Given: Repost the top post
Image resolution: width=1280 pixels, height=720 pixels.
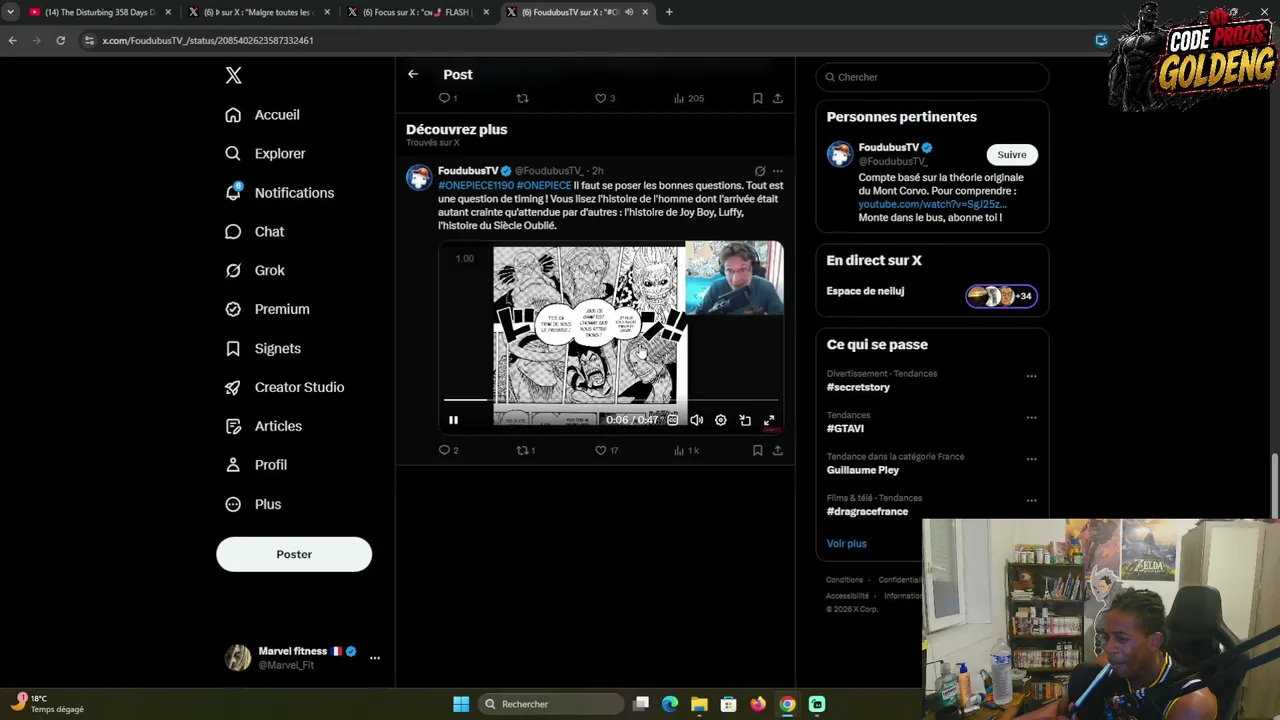Looking at the screenshot, I should (x=522, y=98).
